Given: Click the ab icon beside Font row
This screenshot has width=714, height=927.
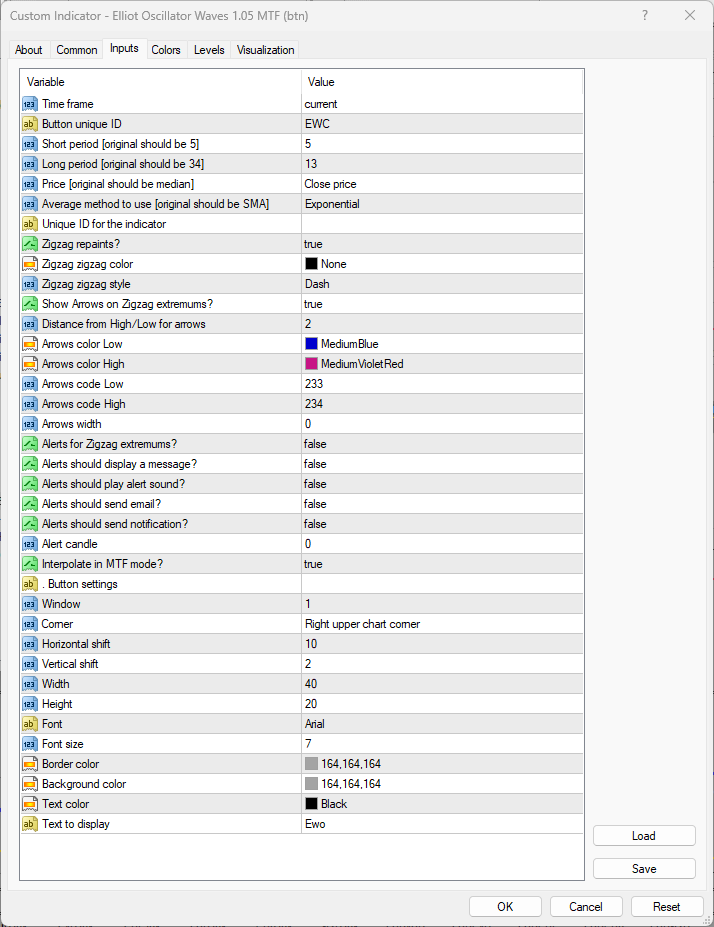Looking at the screenshot, I should point(30,724).
